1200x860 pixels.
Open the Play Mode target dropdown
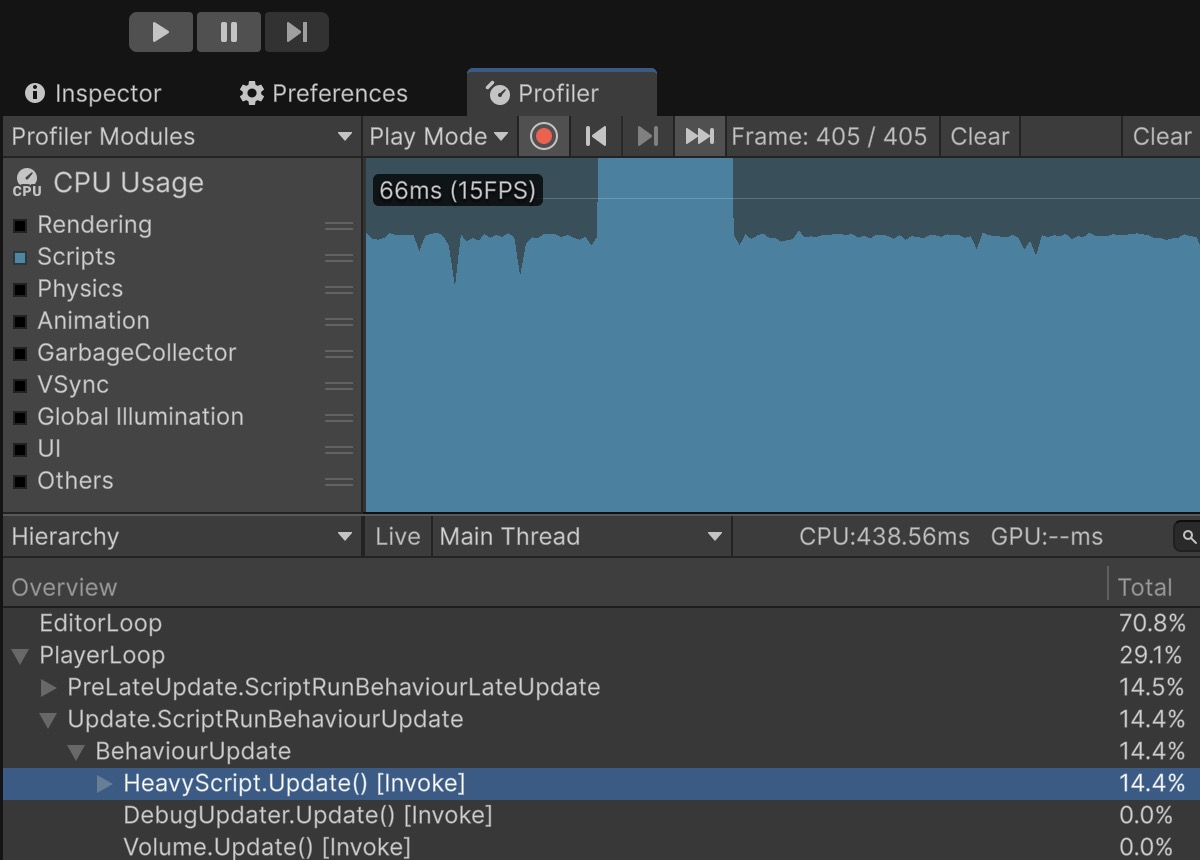point(439,136)
